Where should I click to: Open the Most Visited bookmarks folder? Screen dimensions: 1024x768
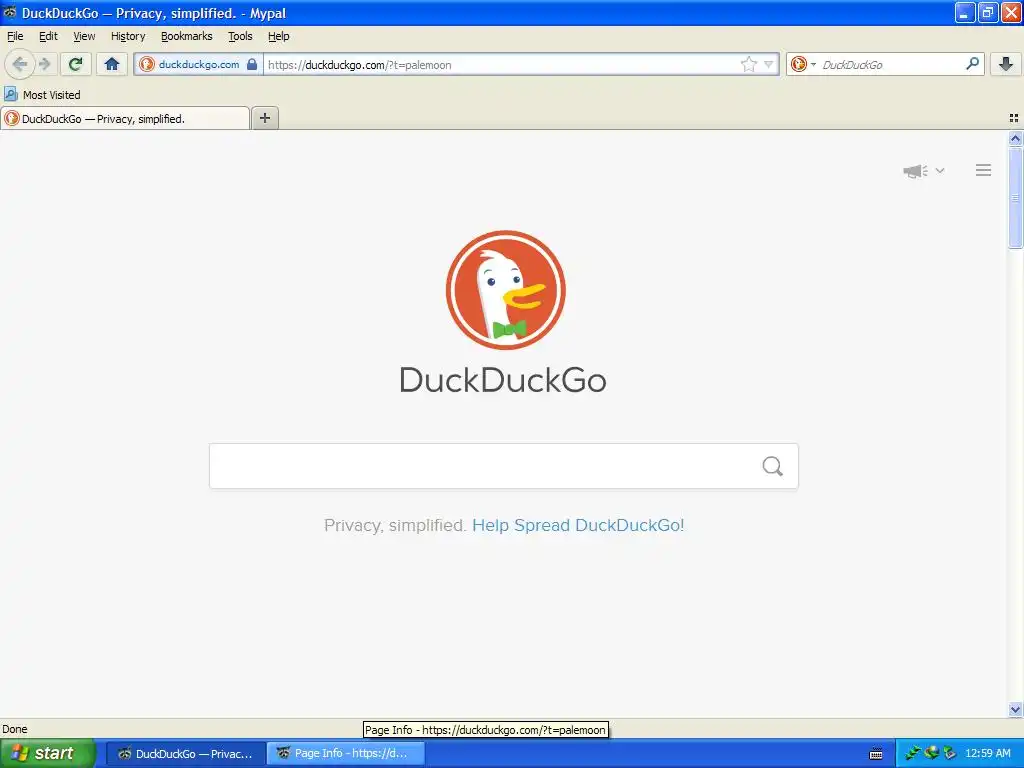(x=42, y=95)
